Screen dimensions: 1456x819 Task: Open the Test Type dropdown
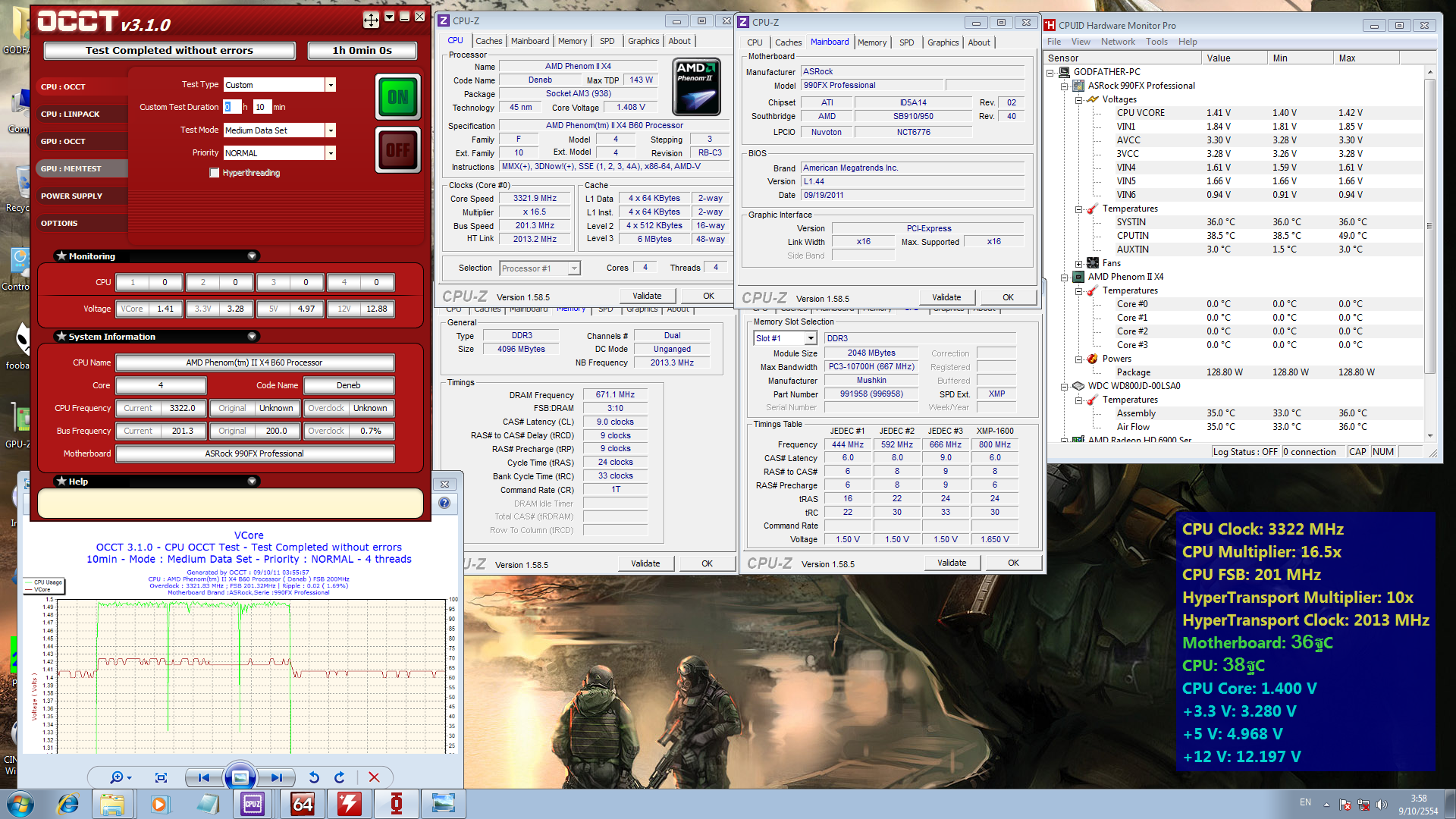click(x=331, y=85)
